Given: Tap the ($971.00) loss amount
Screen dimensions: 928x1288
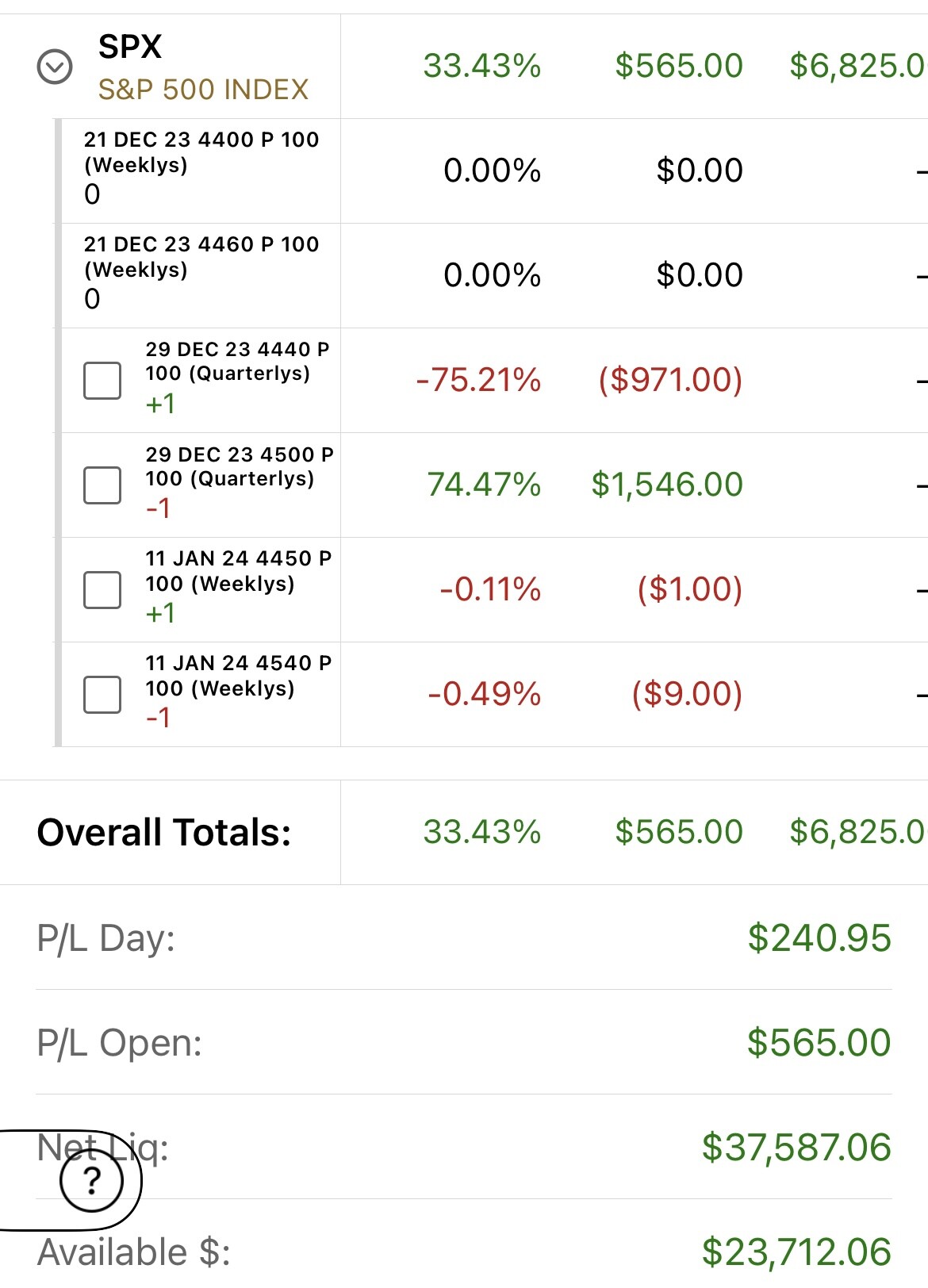Looking at the screenshot, I should 671,380.
